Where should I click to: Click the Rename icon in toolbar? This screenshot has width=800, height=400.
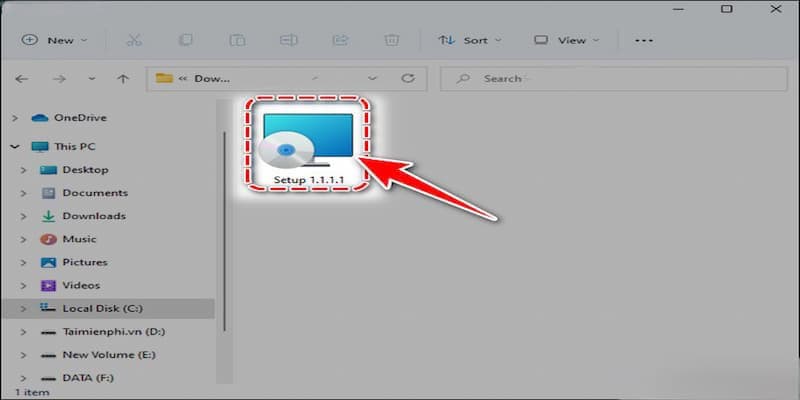pyautogui.click(x=288, y=40)
